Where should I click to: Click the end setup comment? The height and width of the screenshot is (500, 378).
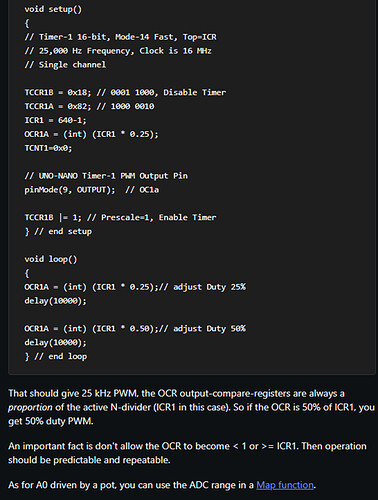[x=63, y=231]
